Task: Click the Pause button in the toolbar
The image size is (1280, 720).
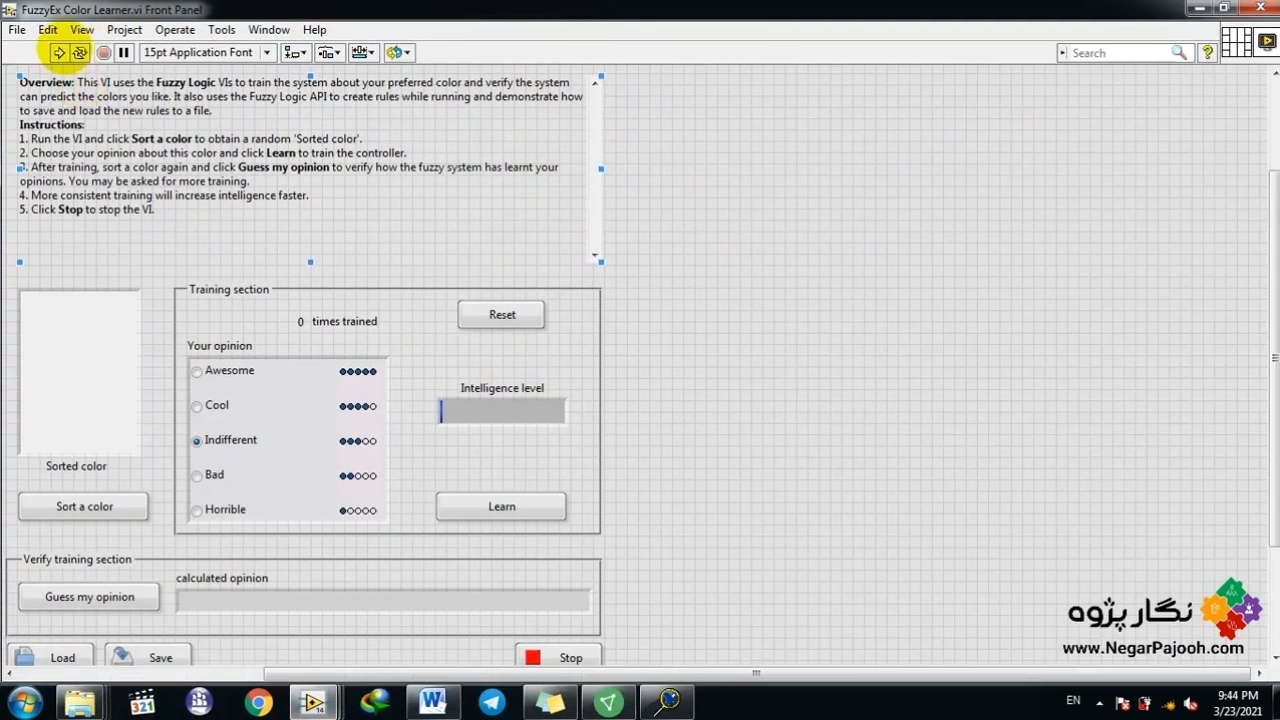Action: pyautogui.click(x=124, y=53)
